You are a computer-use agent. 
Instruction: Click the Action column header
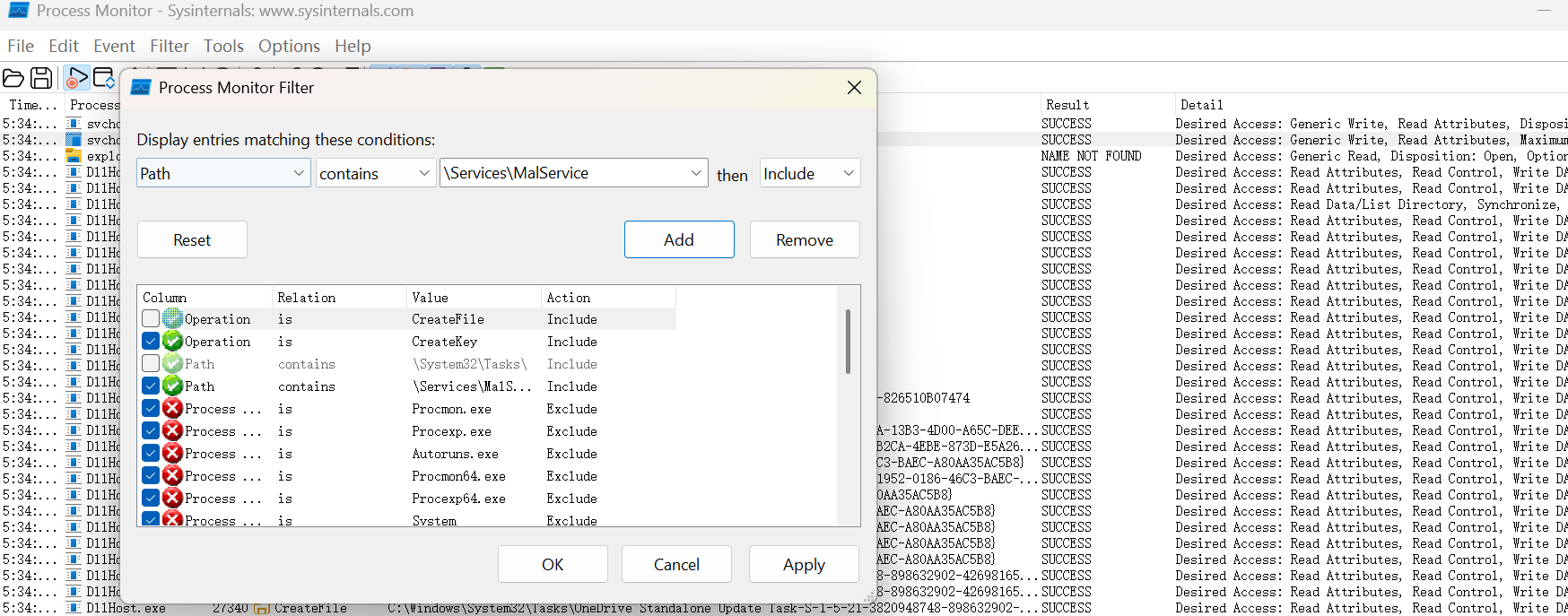tap(609, 297)
